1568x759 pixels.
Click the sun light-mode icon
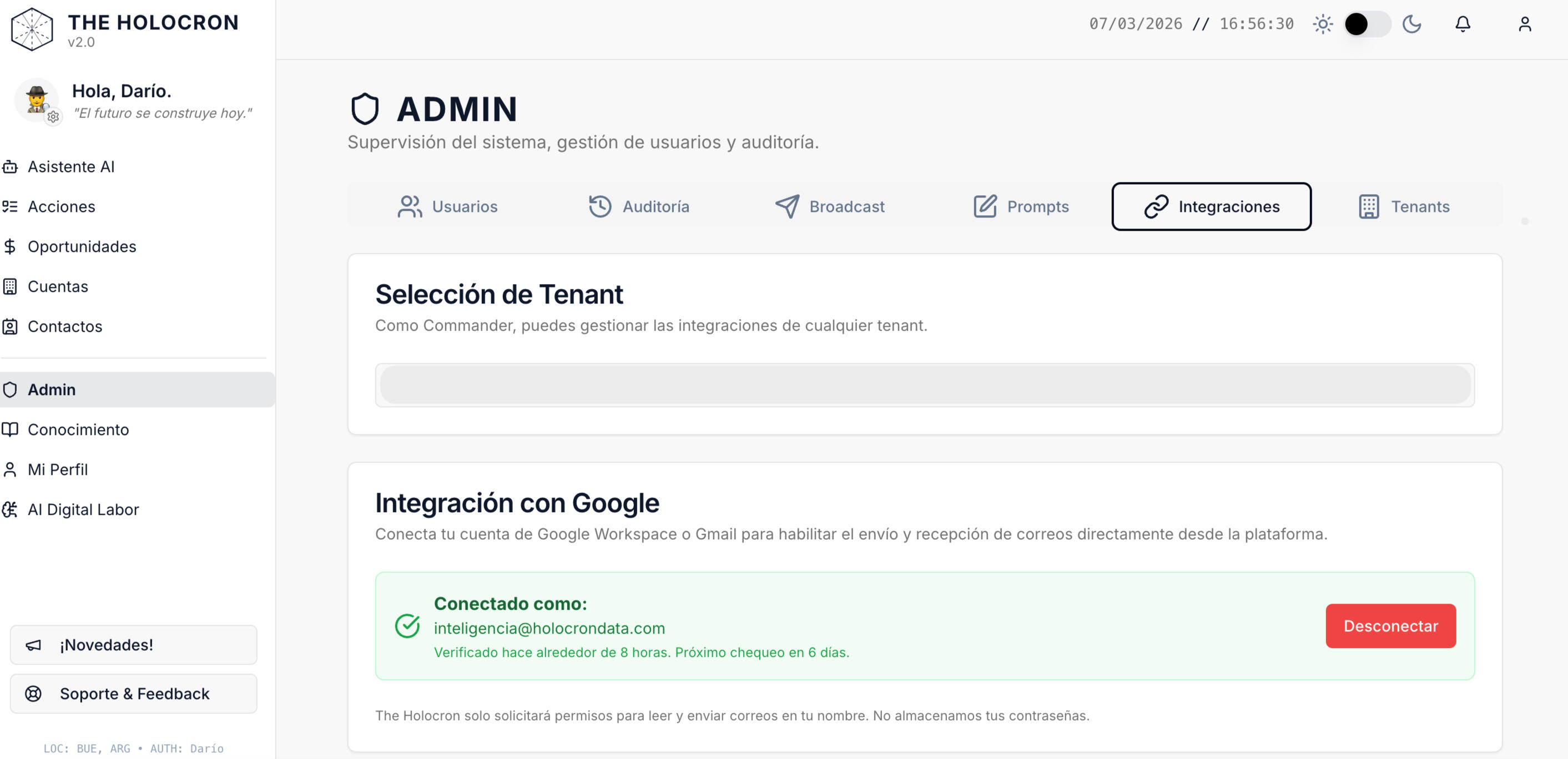pos(1323,24)
